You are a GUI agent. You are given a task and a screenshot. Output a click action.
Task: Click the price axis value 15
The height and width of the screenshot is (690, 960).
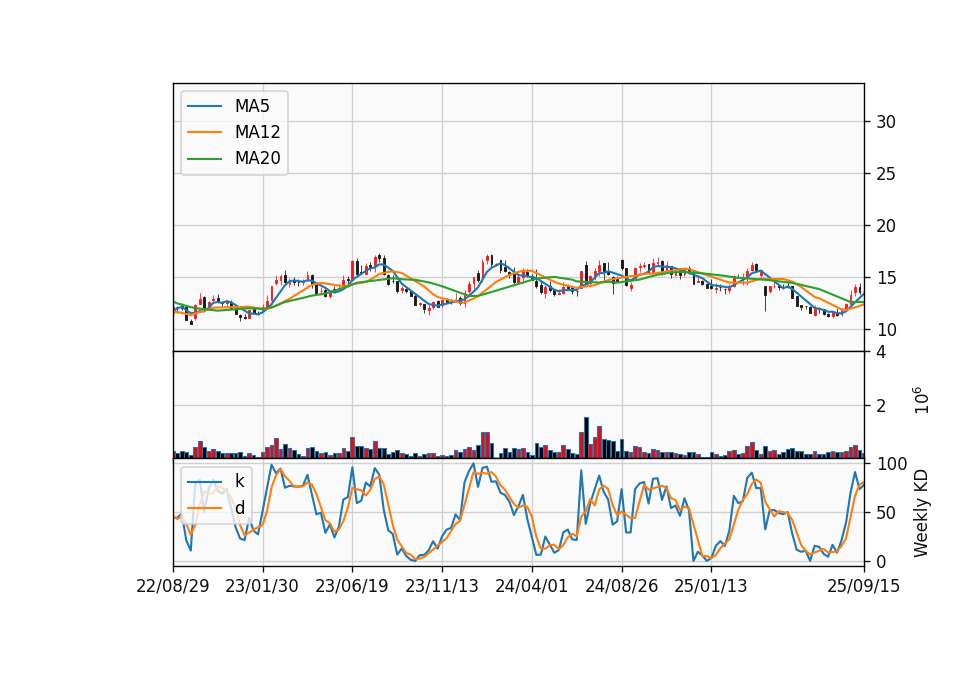pos(886,278)
